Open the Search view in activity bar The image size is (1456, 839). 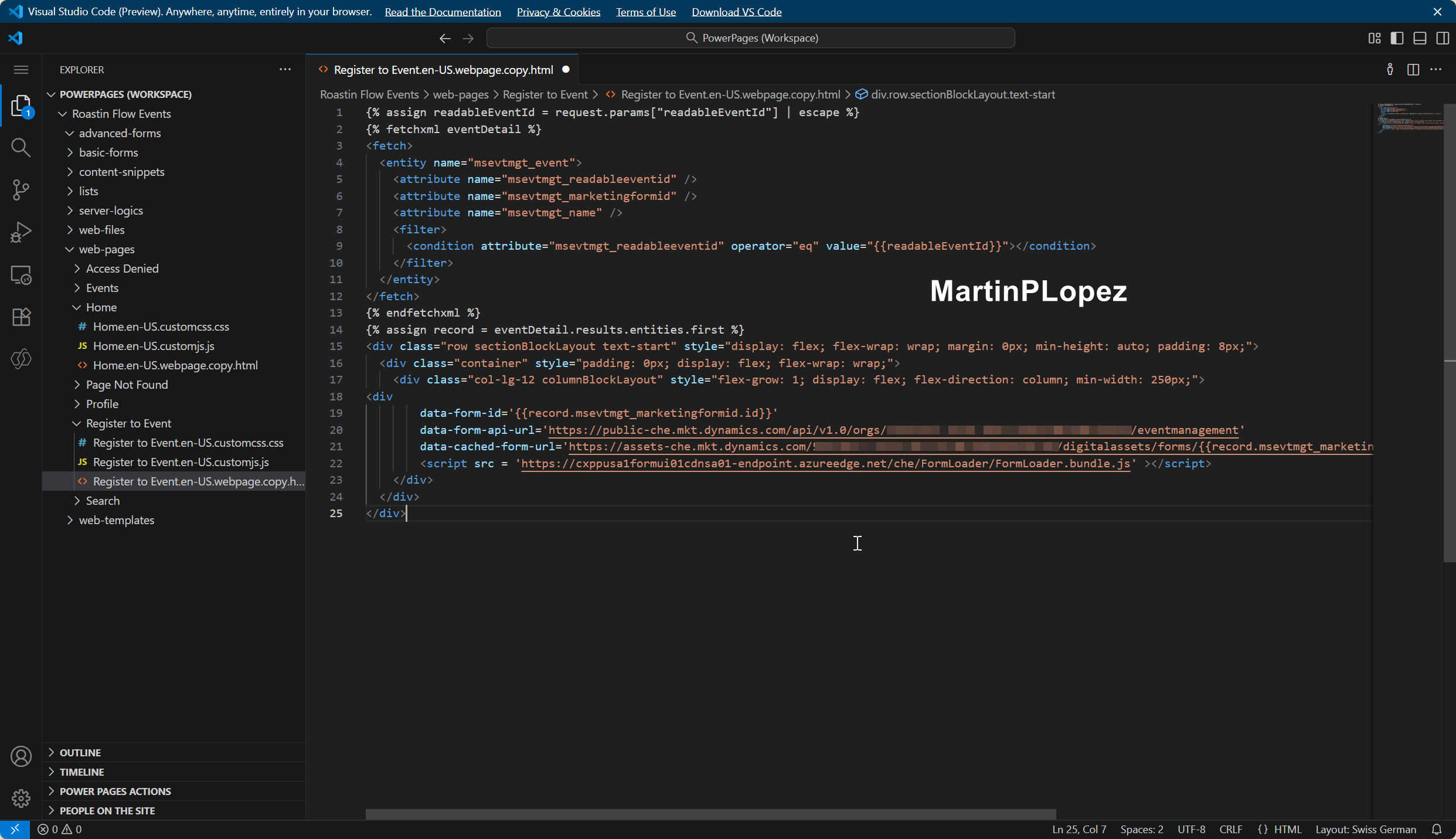click(x=21, y=147)
